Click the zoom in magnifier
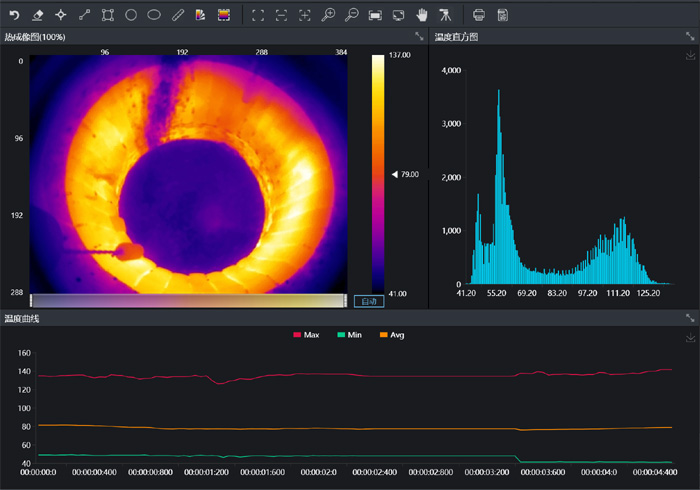This screenshot has width=700, height=490. tap(328, 15)
